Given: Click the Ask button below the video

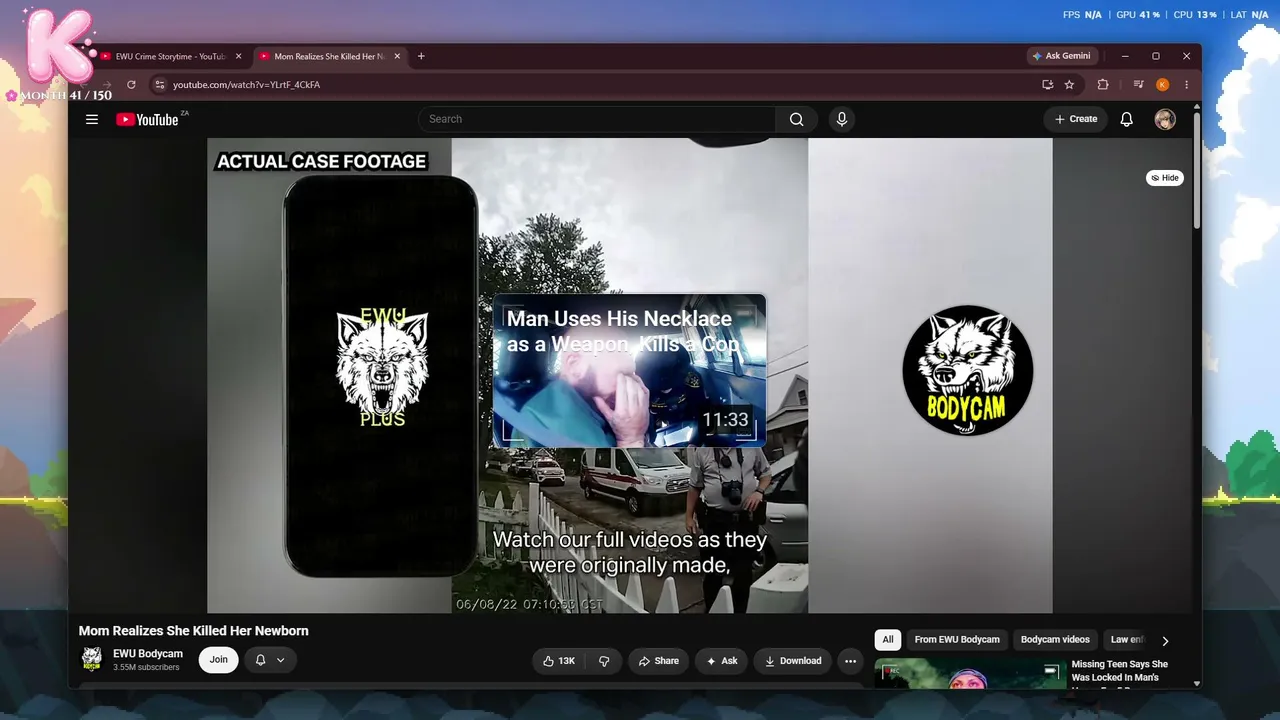Looking at the screenshot, I should tap(722, 661).
